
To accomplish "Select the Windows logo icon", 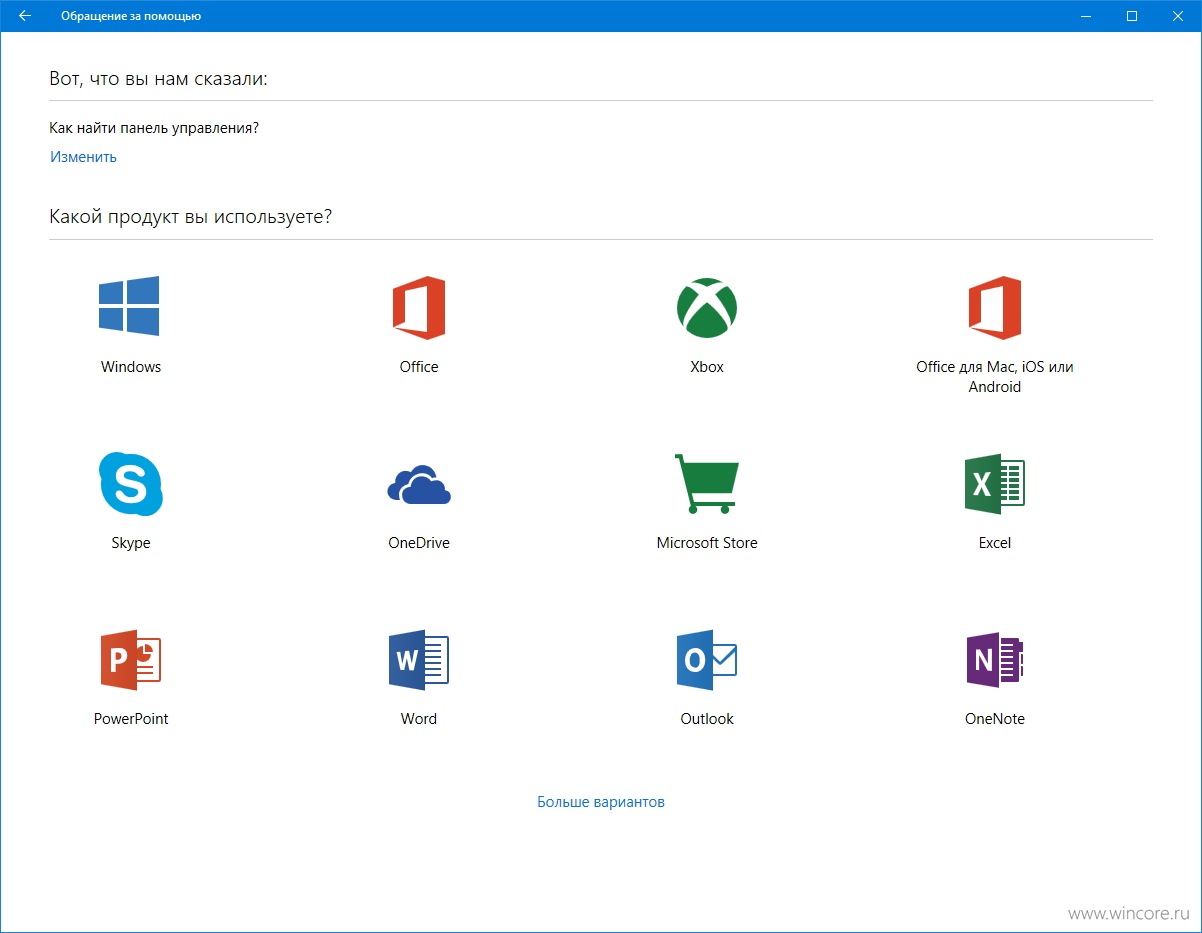I will tap(129, 306).
